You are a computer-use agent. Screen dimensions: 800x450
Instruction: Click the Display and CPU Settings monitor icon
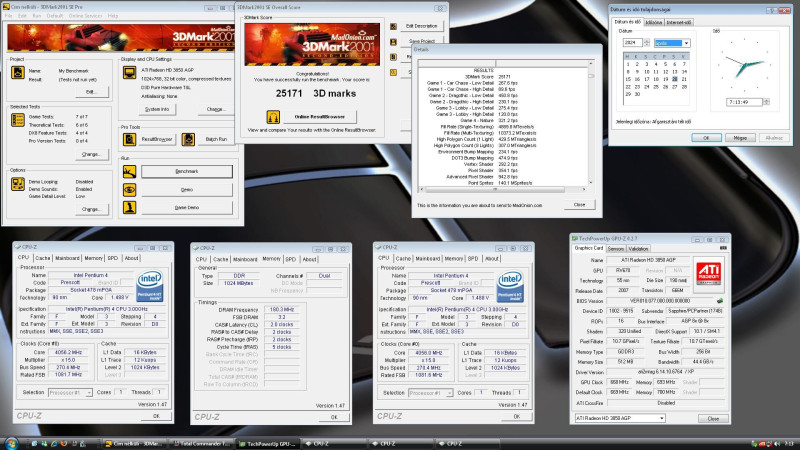pos(130,73)
